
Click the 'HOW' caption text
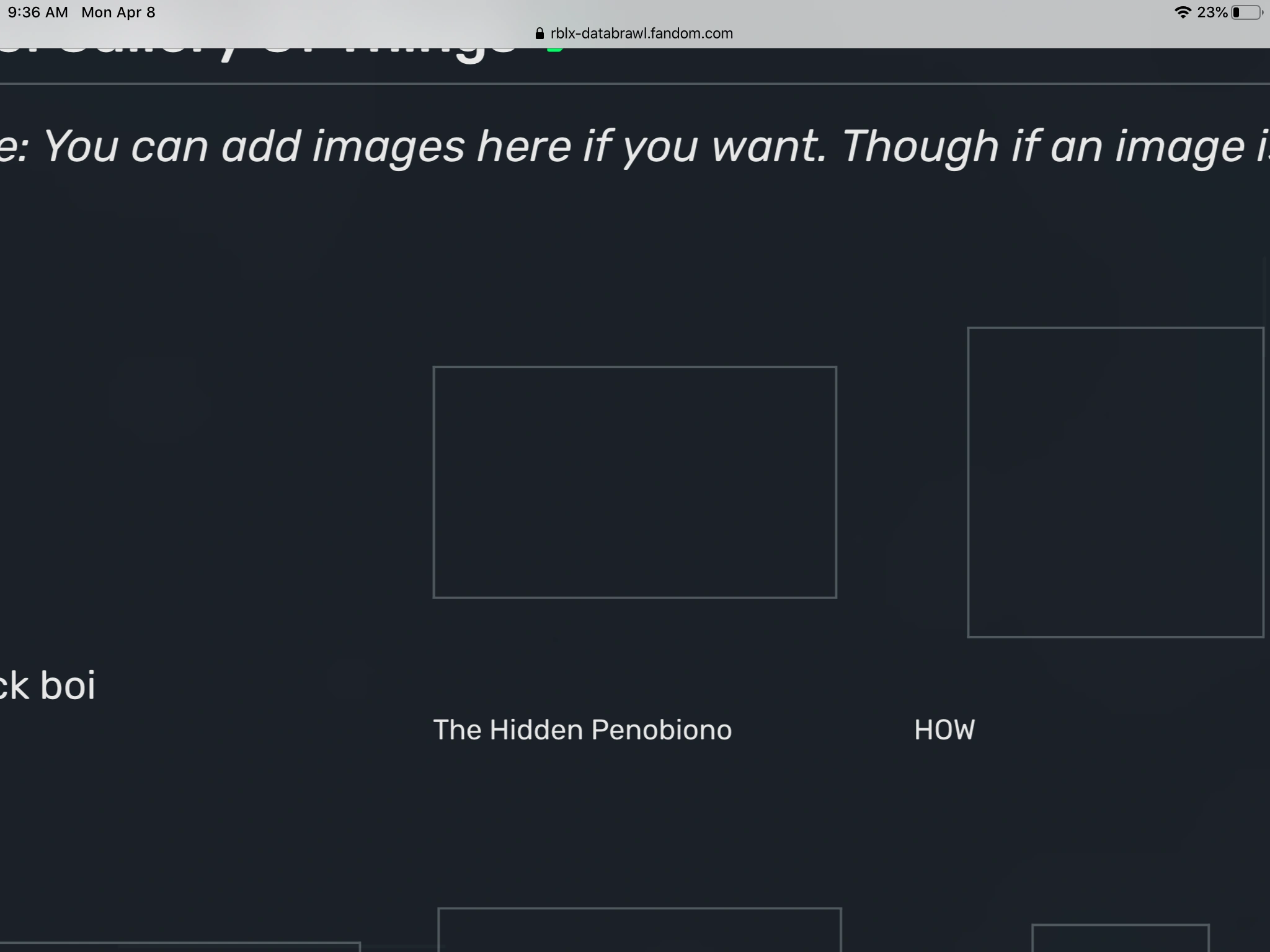click(944, 730)
